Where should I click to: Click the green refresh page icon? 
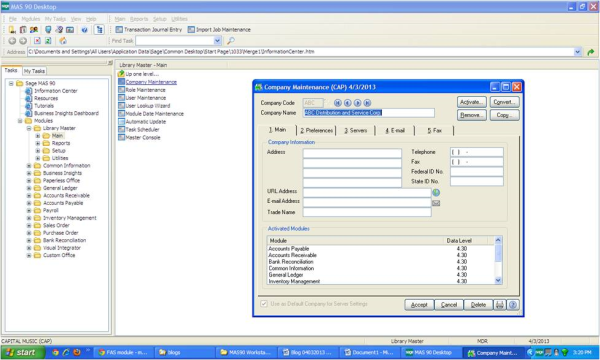tap(48, 41)
